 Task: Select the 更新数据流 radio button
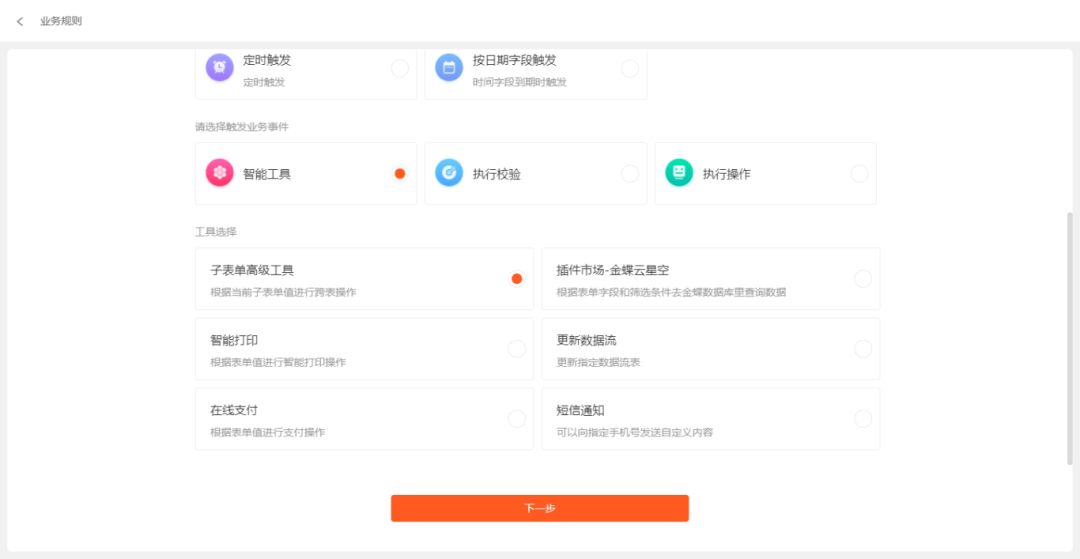click(x=863, y=349)
